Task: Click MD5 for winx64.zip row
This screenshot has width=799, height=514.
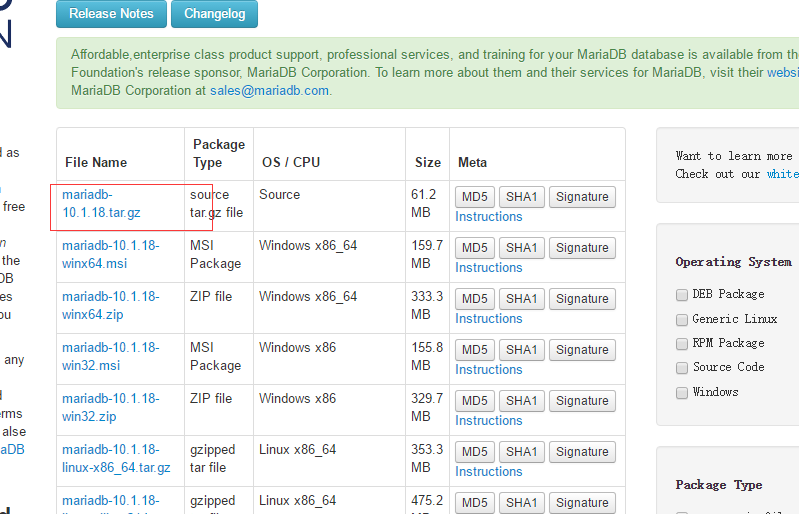Action: coord(474,299)
